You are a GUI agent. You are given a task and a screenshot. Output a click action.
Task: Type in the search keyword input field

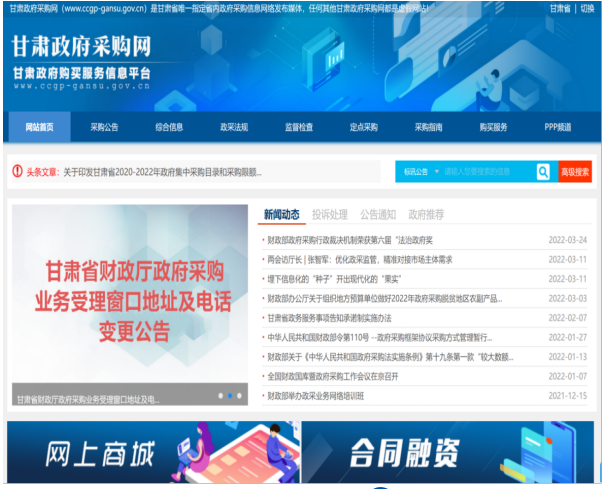tap(487, 172)
